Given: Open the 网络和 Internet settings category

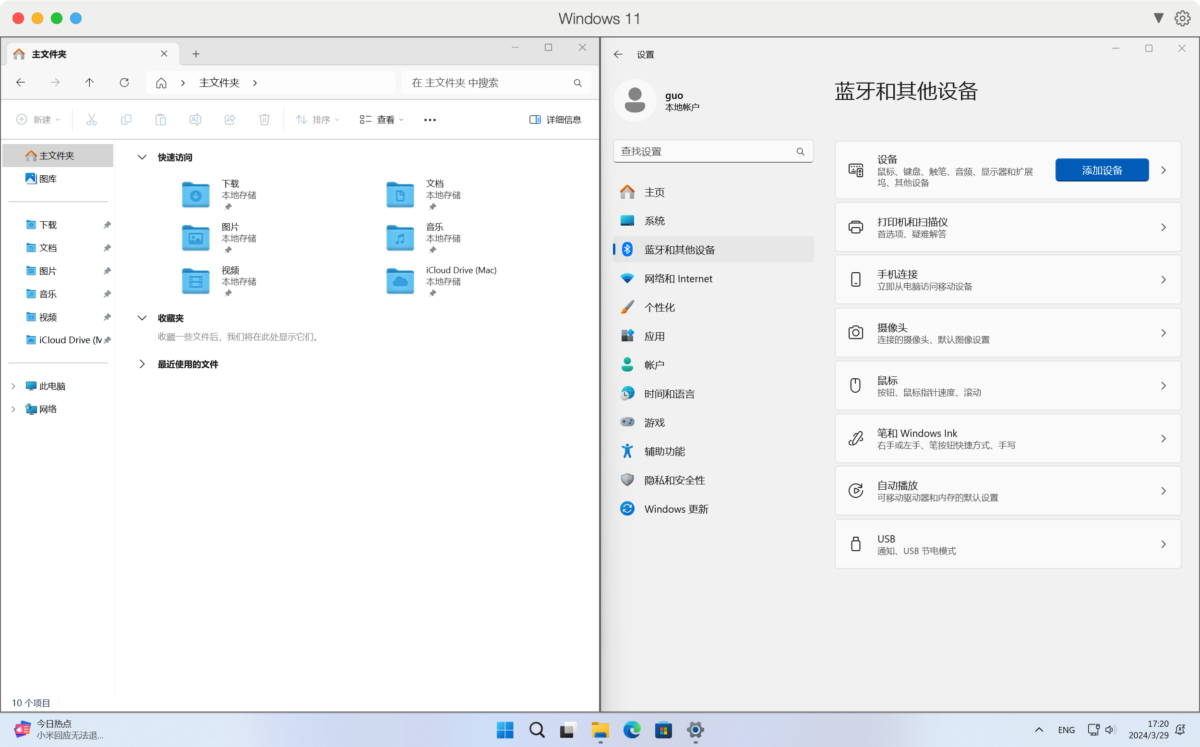Looking at the screenshot, I should coord(713,279).
